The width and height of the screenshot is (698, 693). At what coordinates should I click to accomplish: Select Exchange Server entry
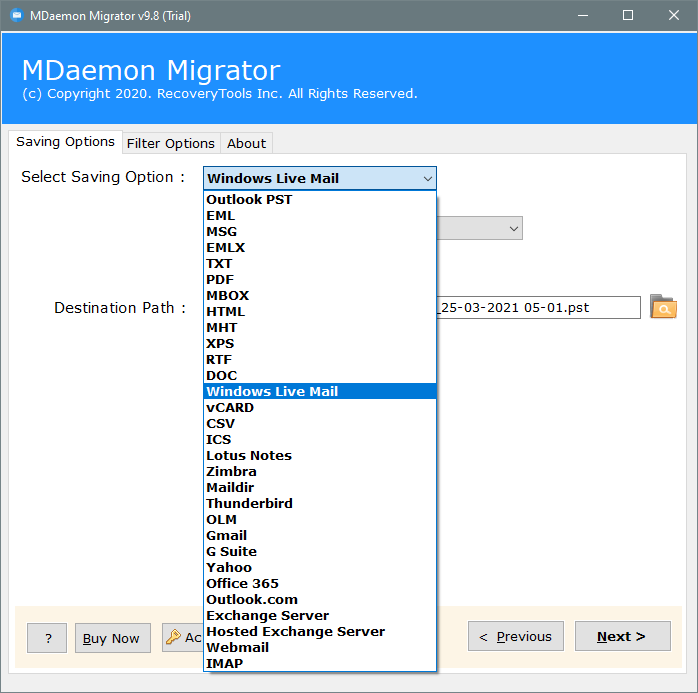tap(320, 616)
